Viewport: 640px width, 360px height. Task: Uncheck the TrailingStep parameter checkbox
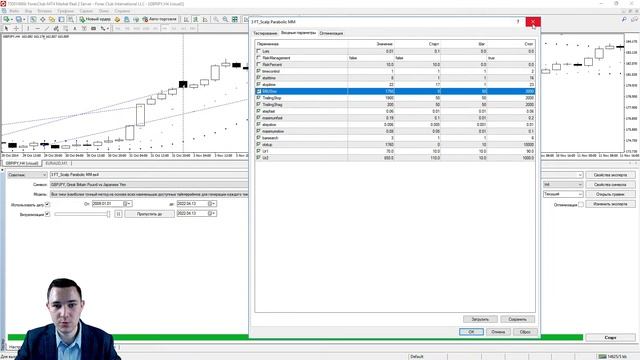pyautogui.click(x=258, y=104)
